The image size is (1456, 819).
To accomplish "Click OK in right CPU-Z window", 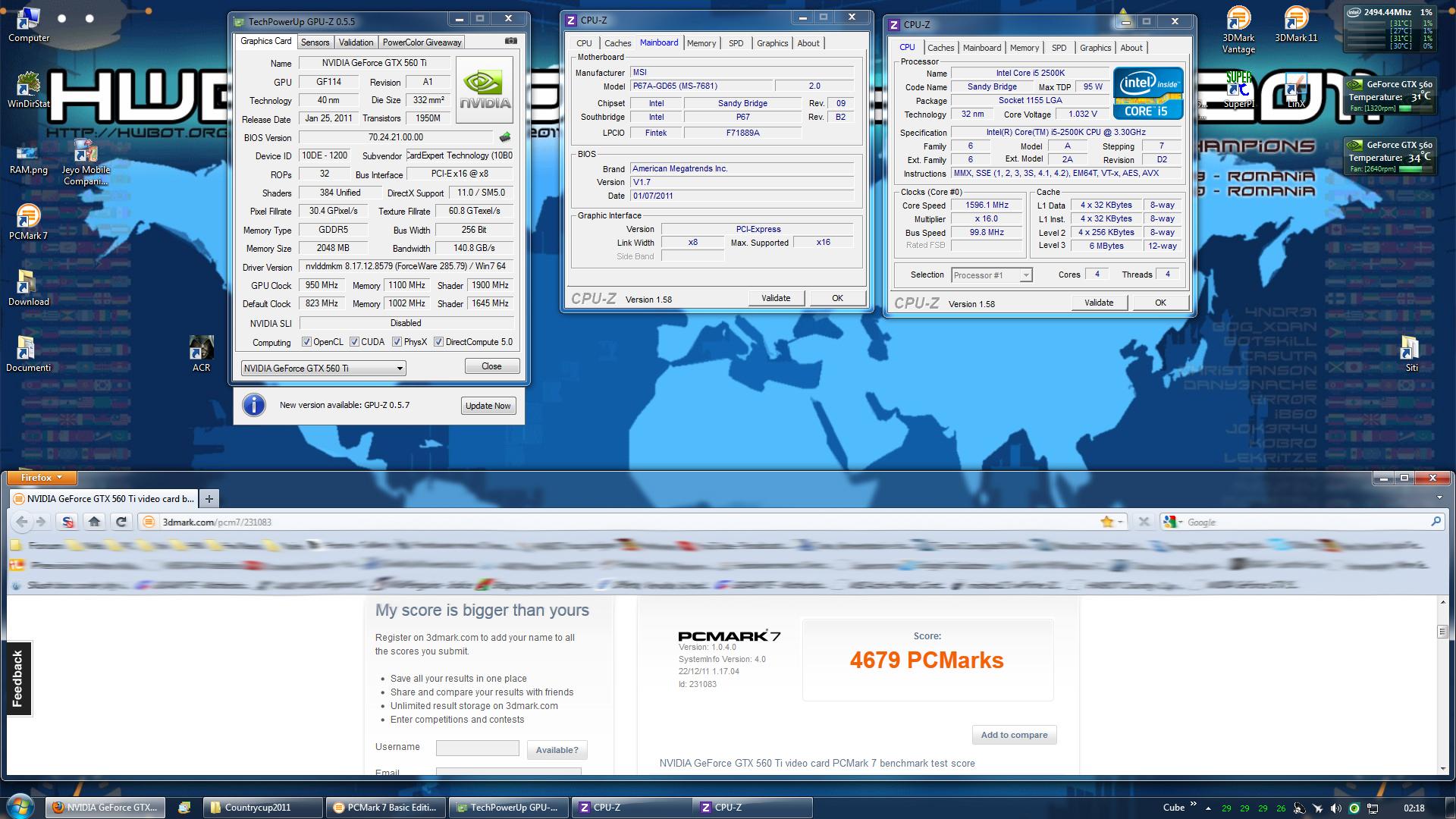I will (1159, 303).
